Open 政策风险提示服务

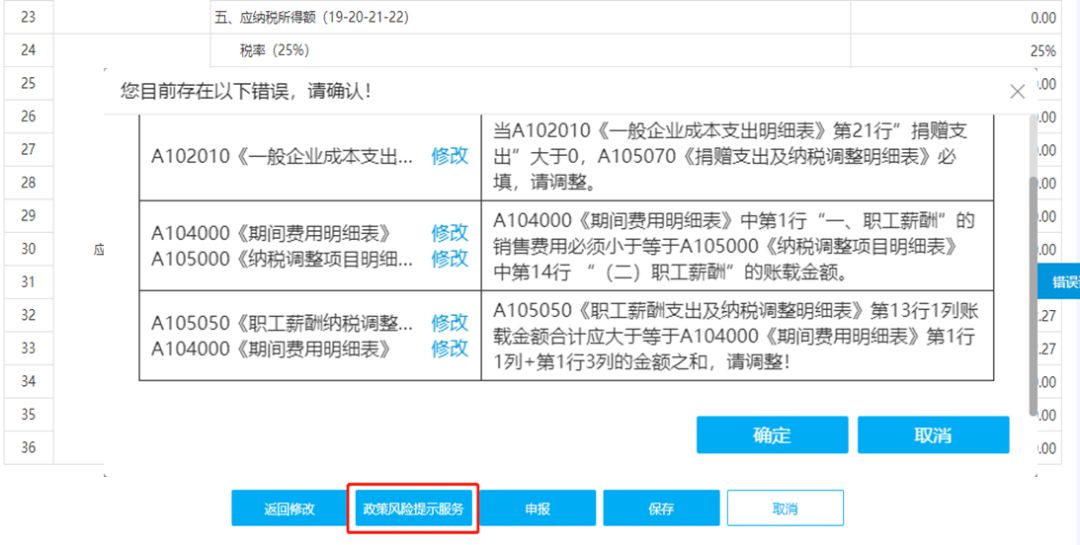point(413,508)
